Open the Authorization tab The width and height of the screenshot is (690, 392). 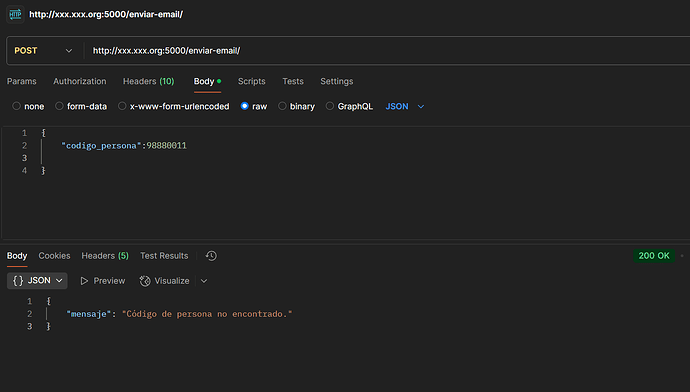[x=80, y=81]
